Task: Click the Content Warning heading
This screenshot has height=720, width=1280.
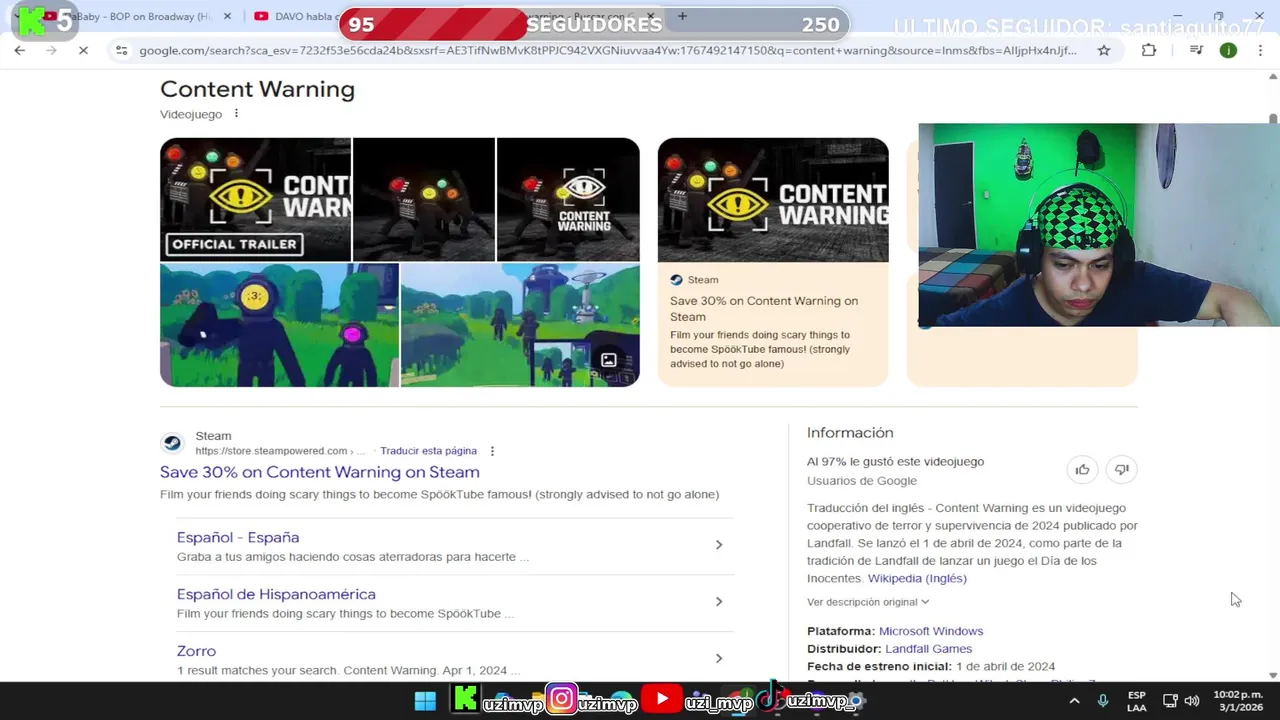Action: 257,89
